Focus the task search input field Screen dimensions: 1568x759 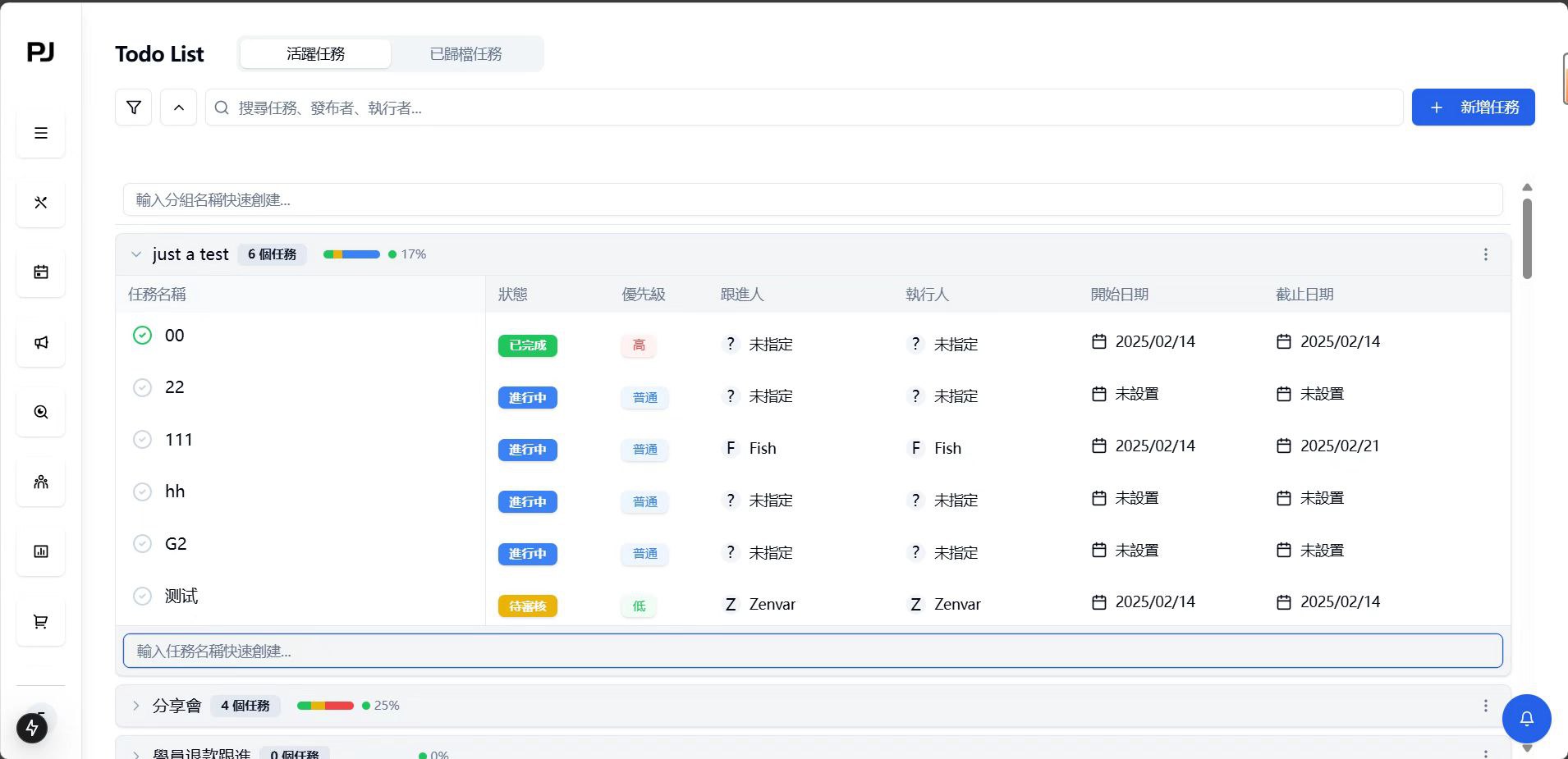805,107
